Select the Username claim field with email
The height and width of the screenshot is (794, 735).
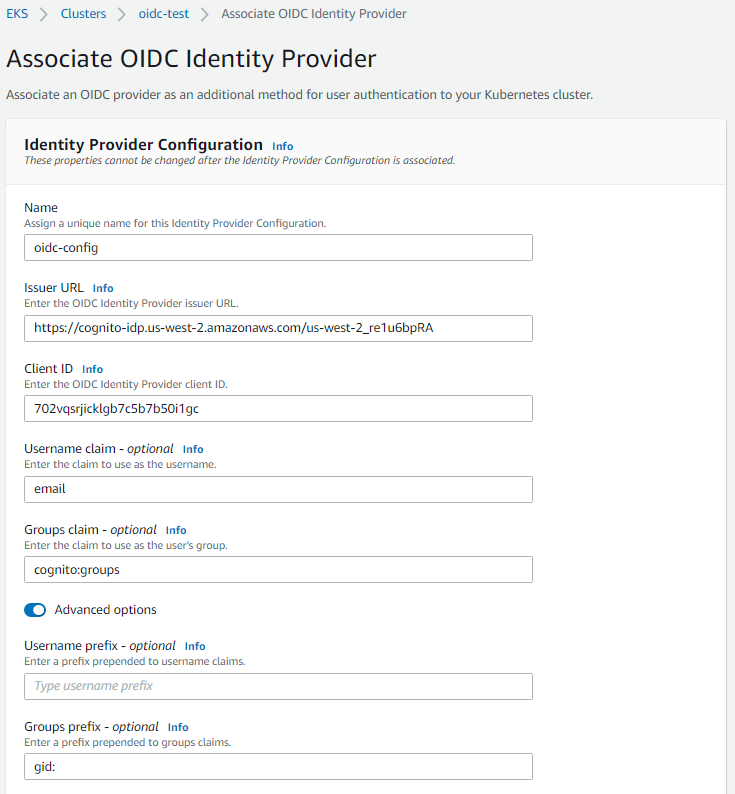[x=278, y=489]
